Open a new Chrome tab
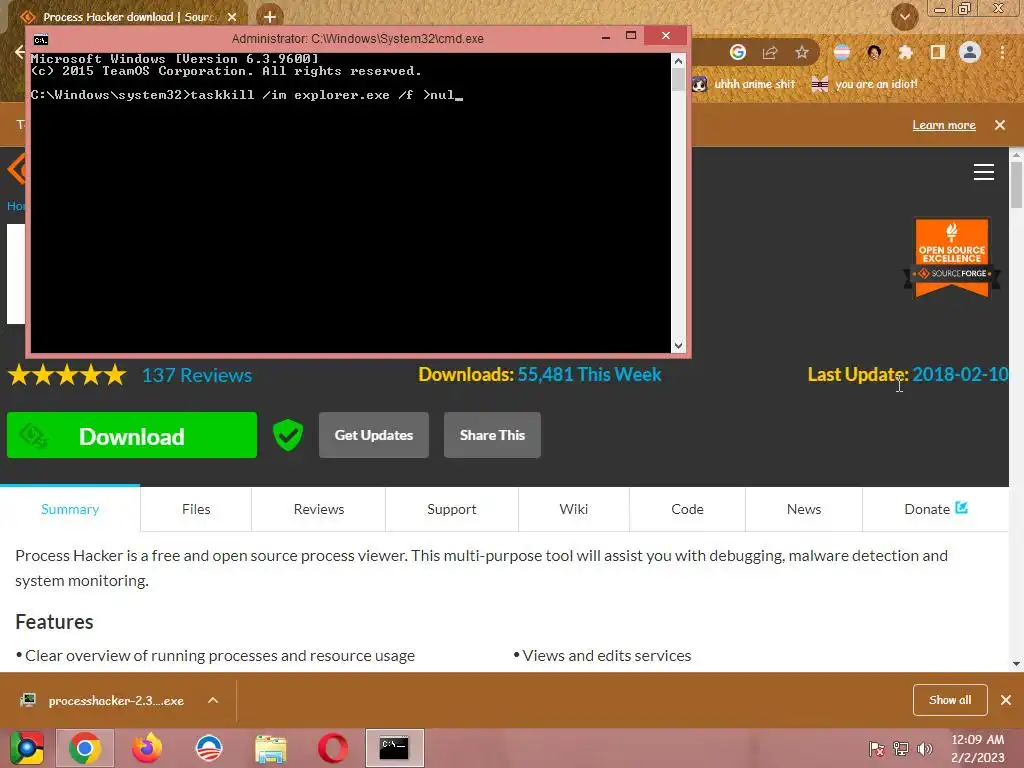 270,17
